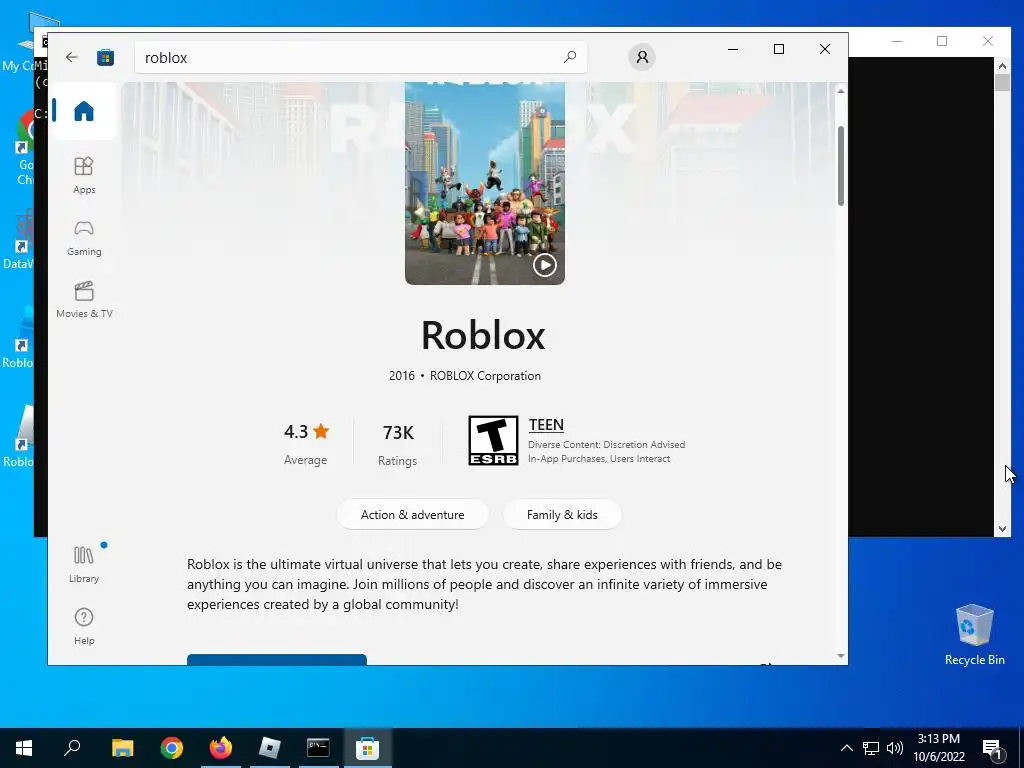Screen dimensions: 1024x768
Task: Click the Command Prompt window scrollbar up arrow
Action: (x=1002, y=65)
